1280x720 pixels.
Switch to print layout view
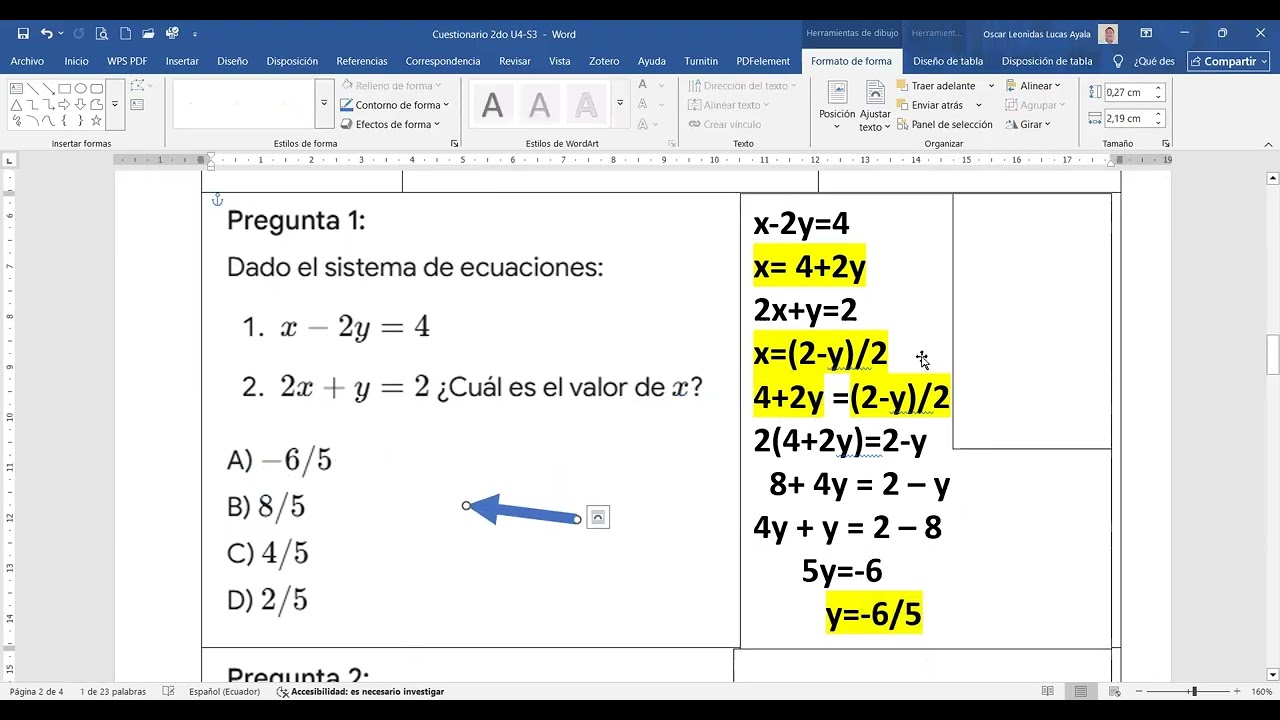pos(1081,691)
